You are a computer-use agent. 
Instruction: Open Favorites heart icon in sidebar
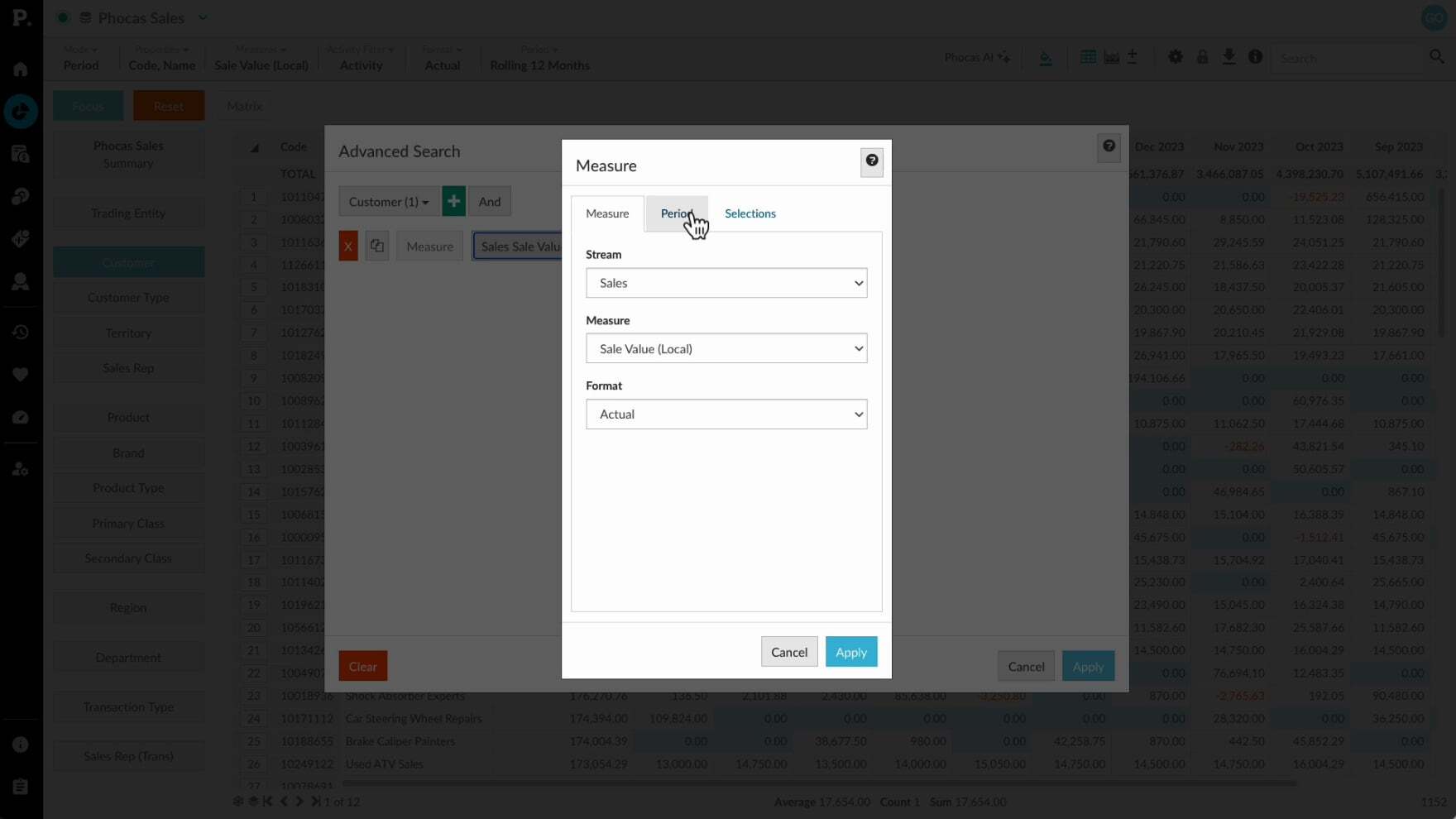click(x=21, y=375)
